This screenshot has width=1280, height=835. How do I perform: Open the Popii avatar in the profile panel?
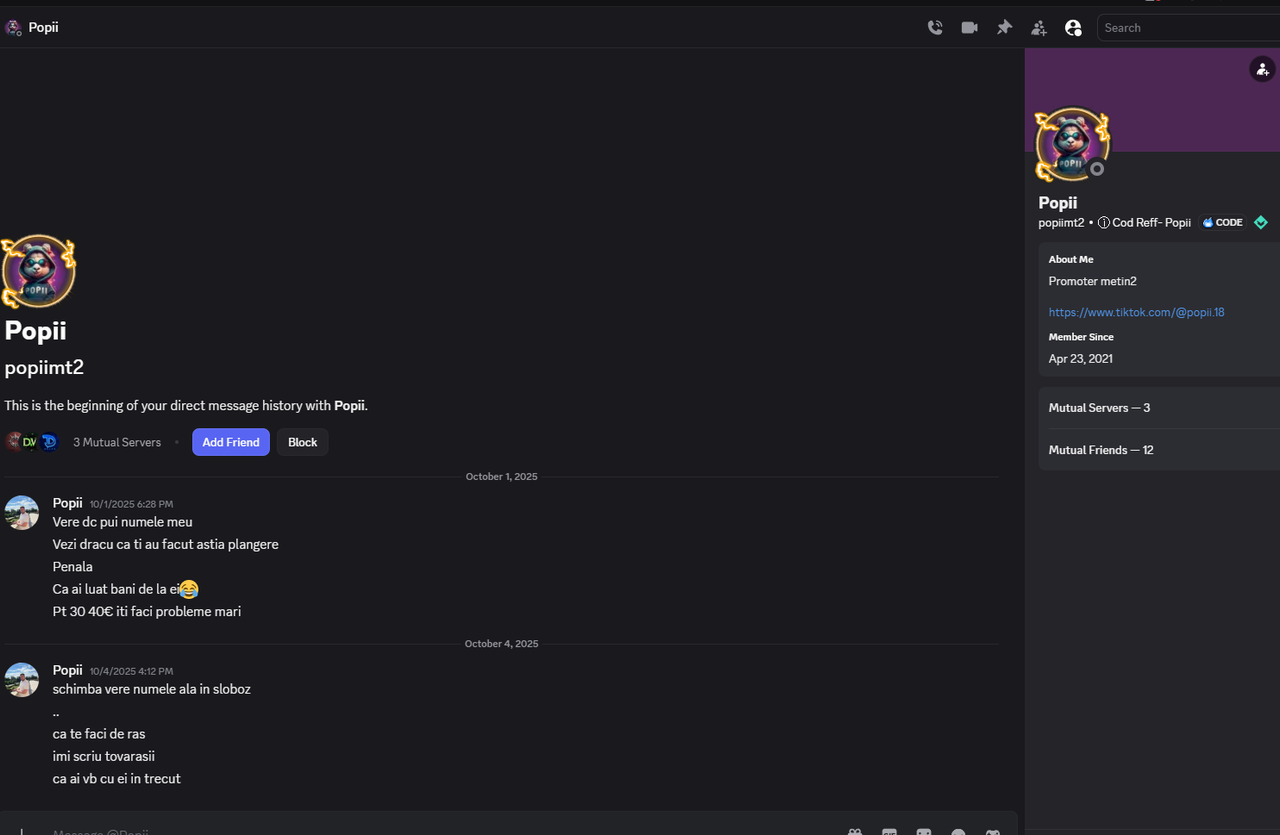point(1072,144)
